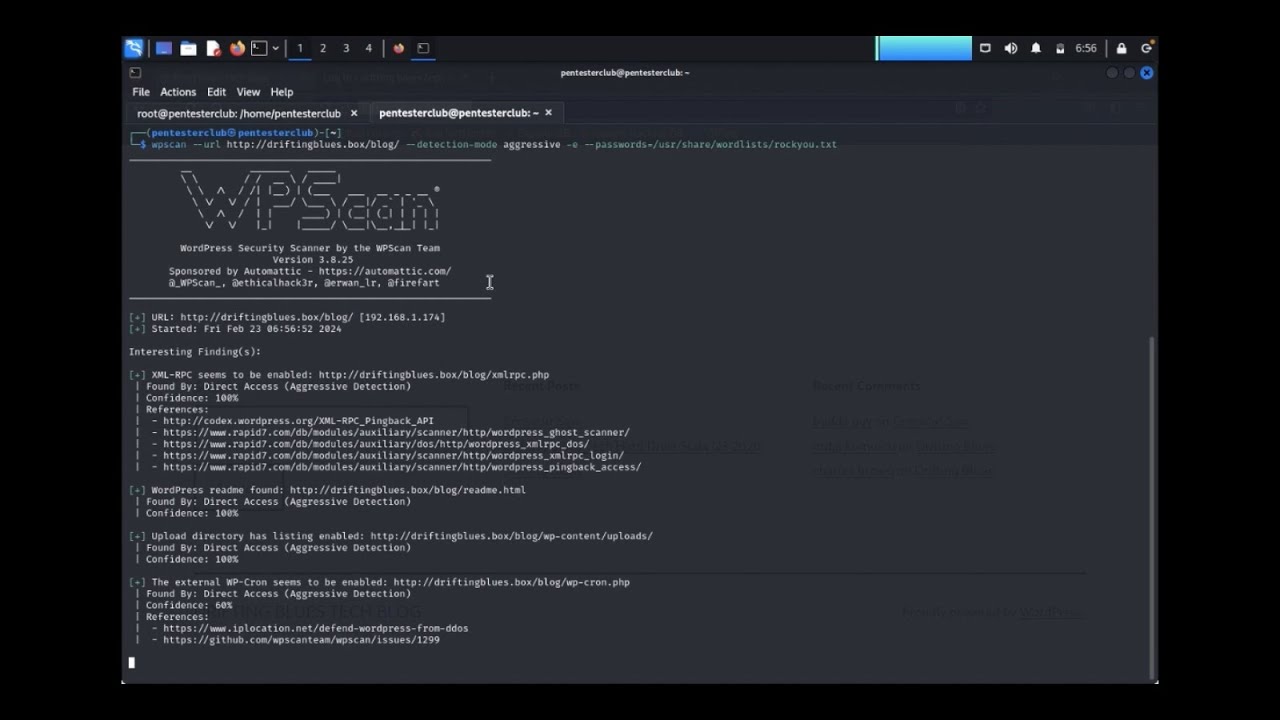Image resolution: width=1280 pixels, height=720 pixels.
Task: Click the terminal vertical scrollbar
Action: [x=1152, y=506]
